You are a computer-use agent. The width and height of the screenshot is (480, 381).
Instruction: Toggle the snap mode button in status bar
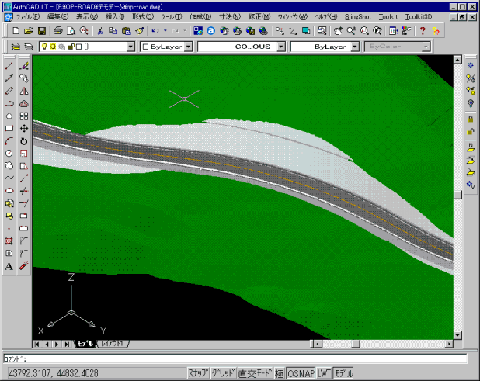click(198, 373)
